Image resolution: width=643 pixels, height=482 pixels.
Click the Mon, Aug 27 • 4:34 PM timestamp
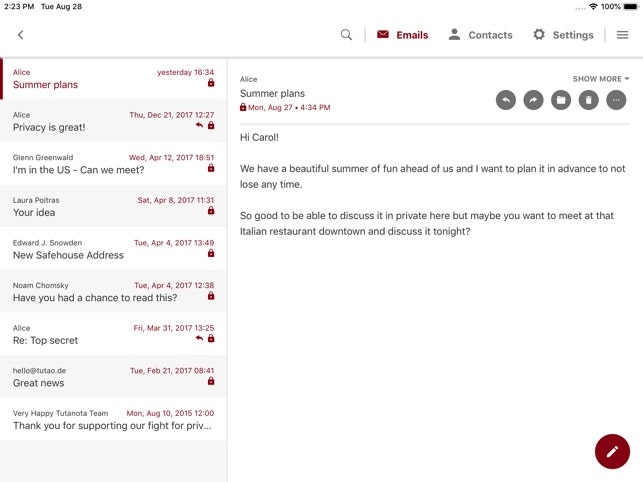click(289, 107)
